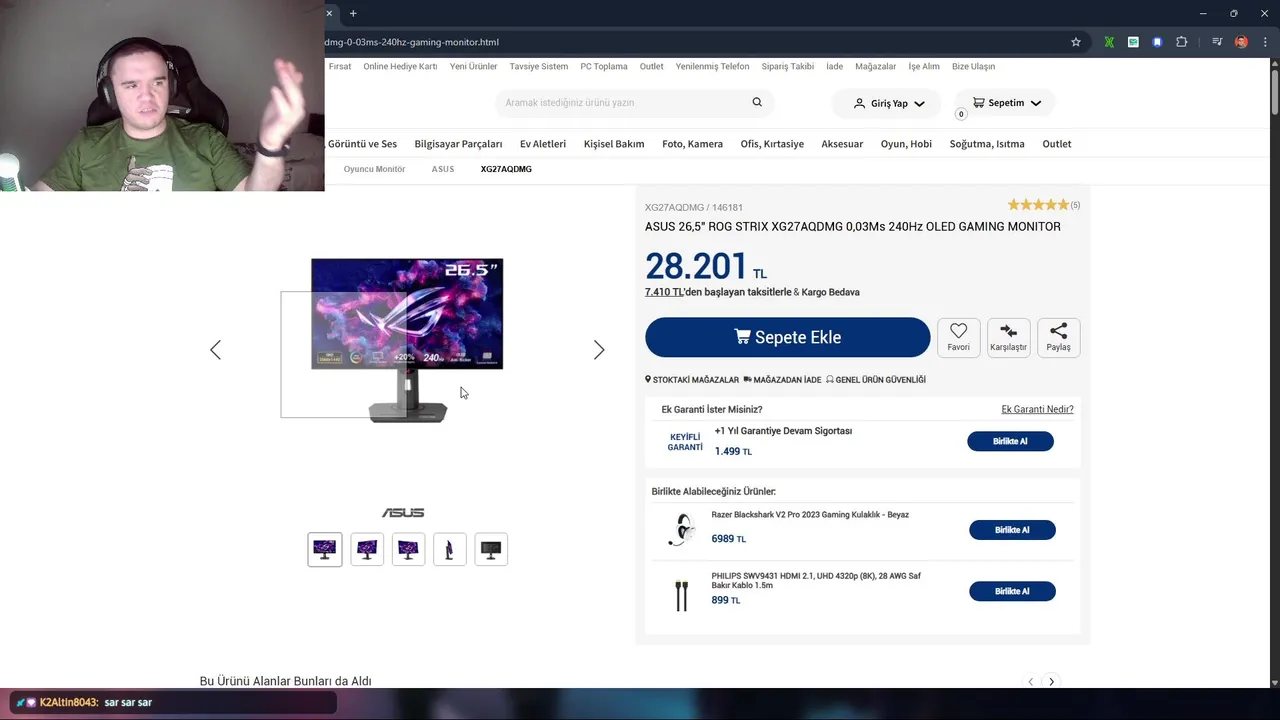Open Yenilenmiş Telefon top link
Screen dimensions: 1280x720
(712, 66)
